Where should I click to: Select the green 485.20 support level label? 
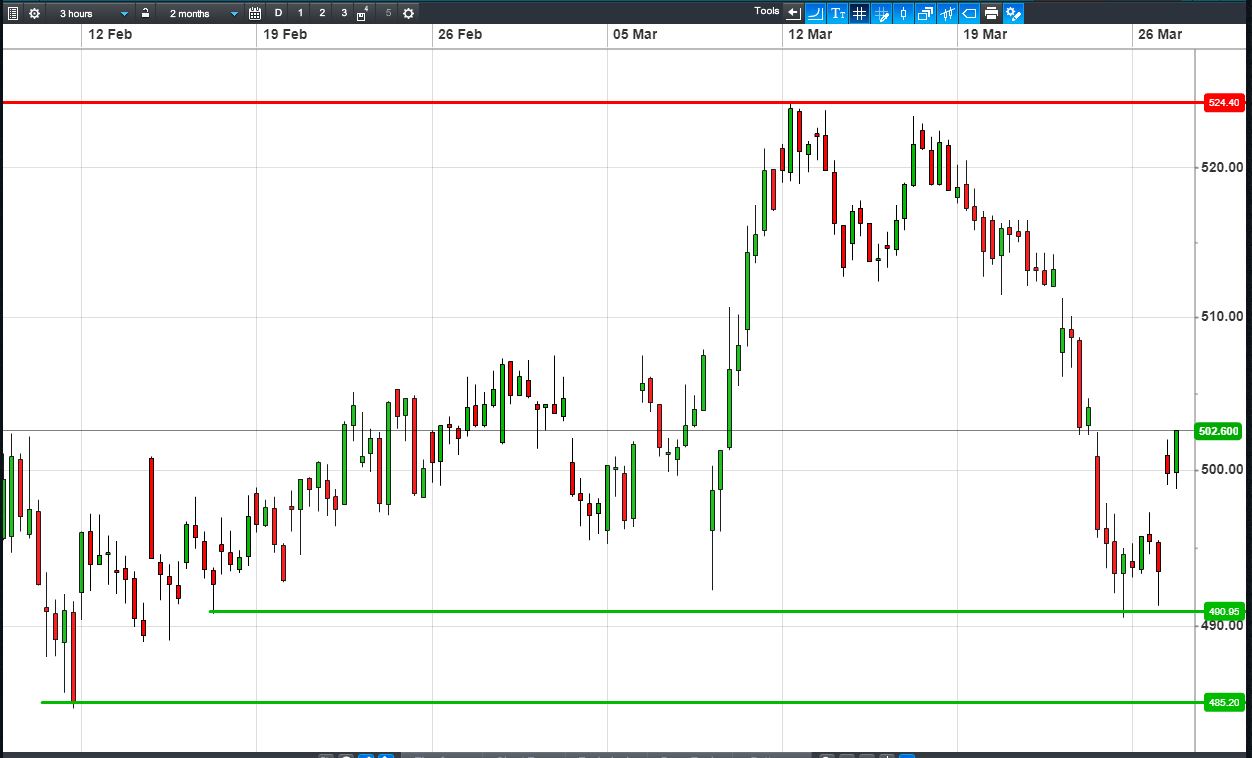(x=1223, y=703)
